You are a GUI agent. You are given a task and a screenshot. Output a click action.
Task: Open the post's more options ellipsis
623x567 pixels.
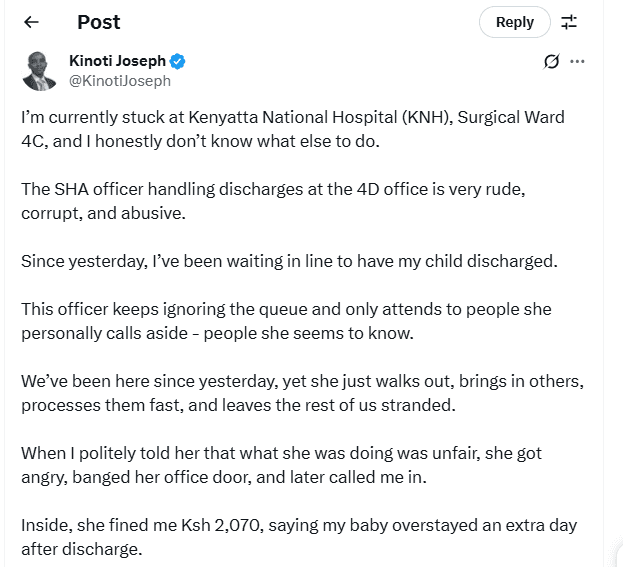(x=577, y=62)
